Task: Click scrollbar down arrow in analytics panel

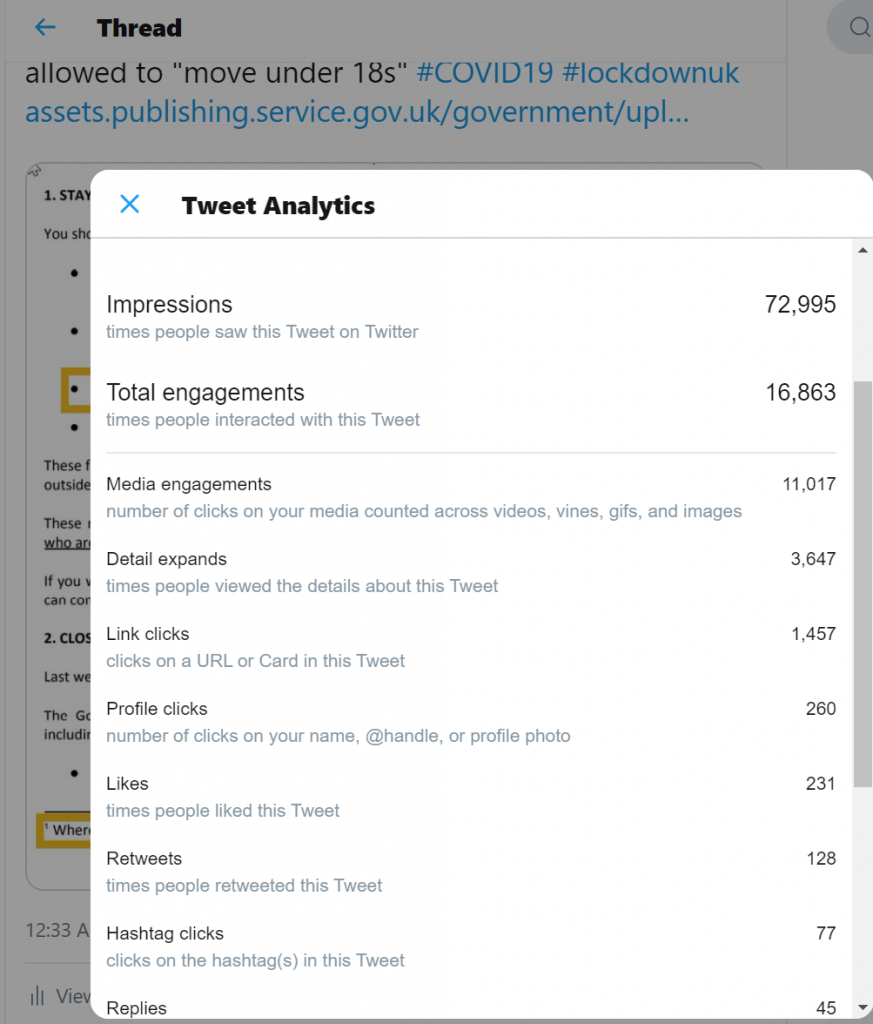Action: click(x=863, y=1008)
